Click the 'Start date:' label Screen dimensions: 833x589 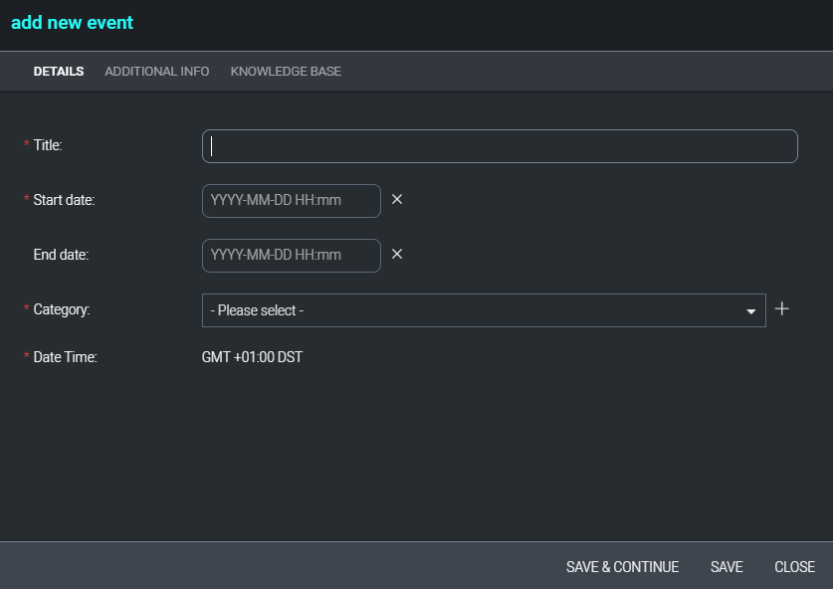pyautogui.click(x=64, y=200)
